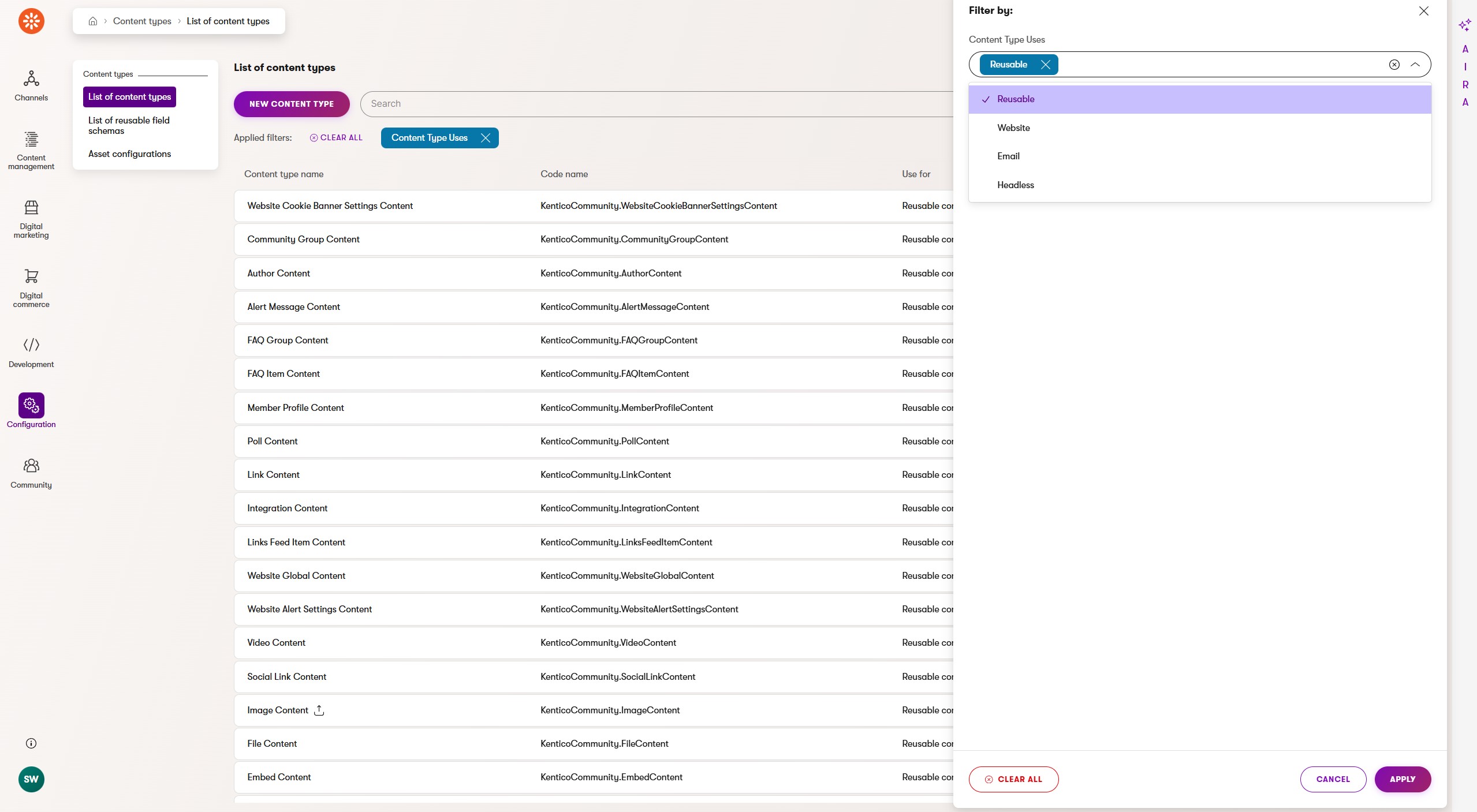
Task: Open the Digital marketing section
Action: tap(31, 219)
